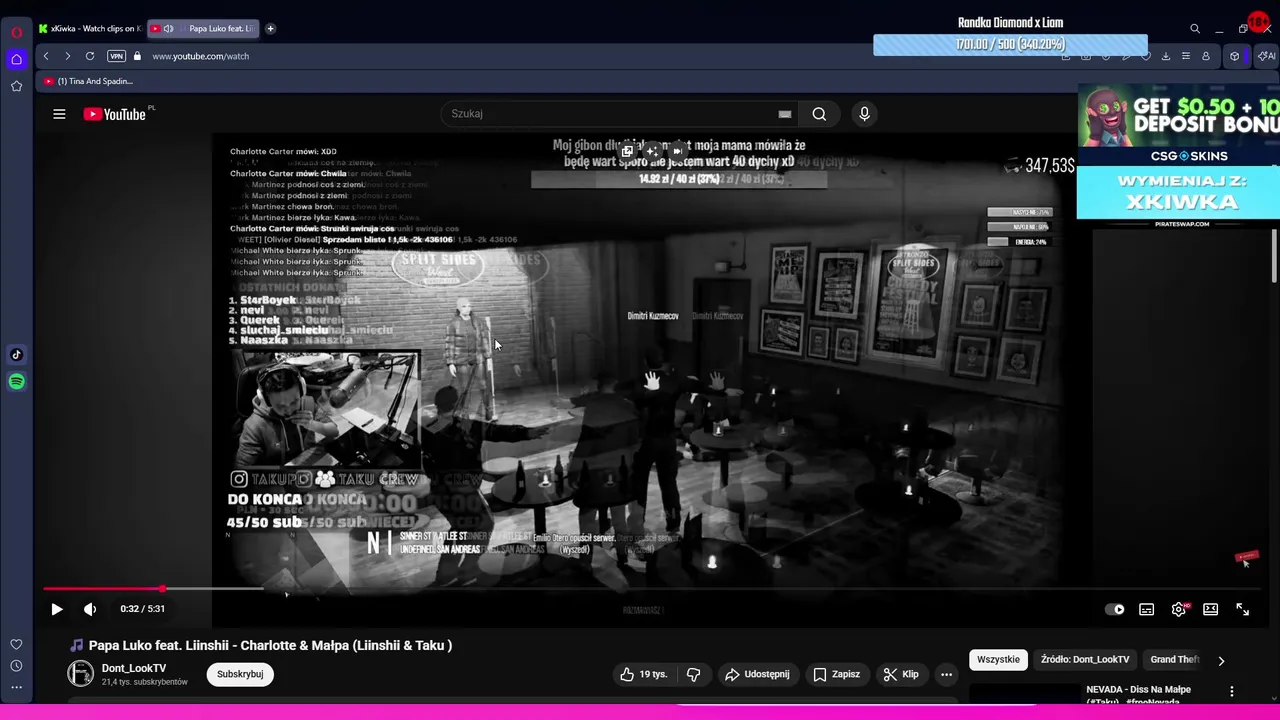
Task: Open the Tina And Spadin bookmark
Action: 88,81
